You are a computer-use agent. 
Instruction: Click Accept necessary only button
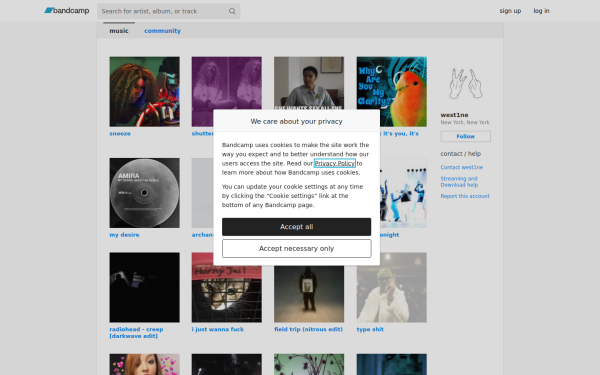(x=297, y=249)
